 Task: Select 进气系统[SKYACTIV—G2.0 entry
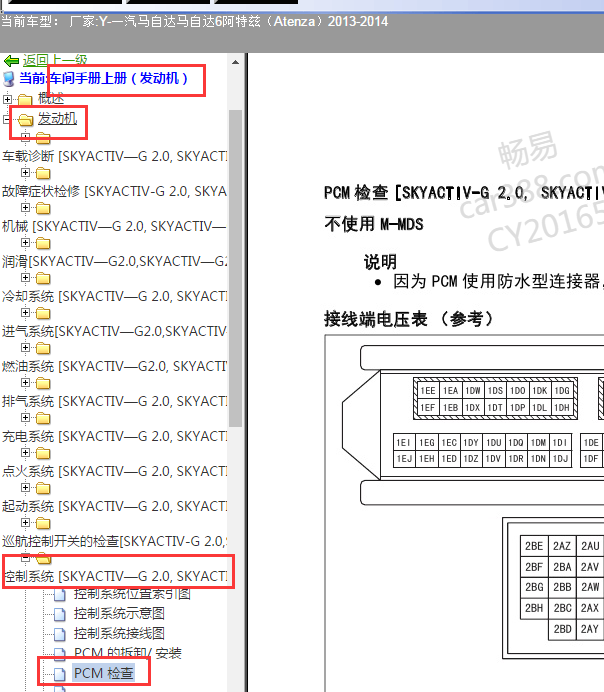click(115, 331)
